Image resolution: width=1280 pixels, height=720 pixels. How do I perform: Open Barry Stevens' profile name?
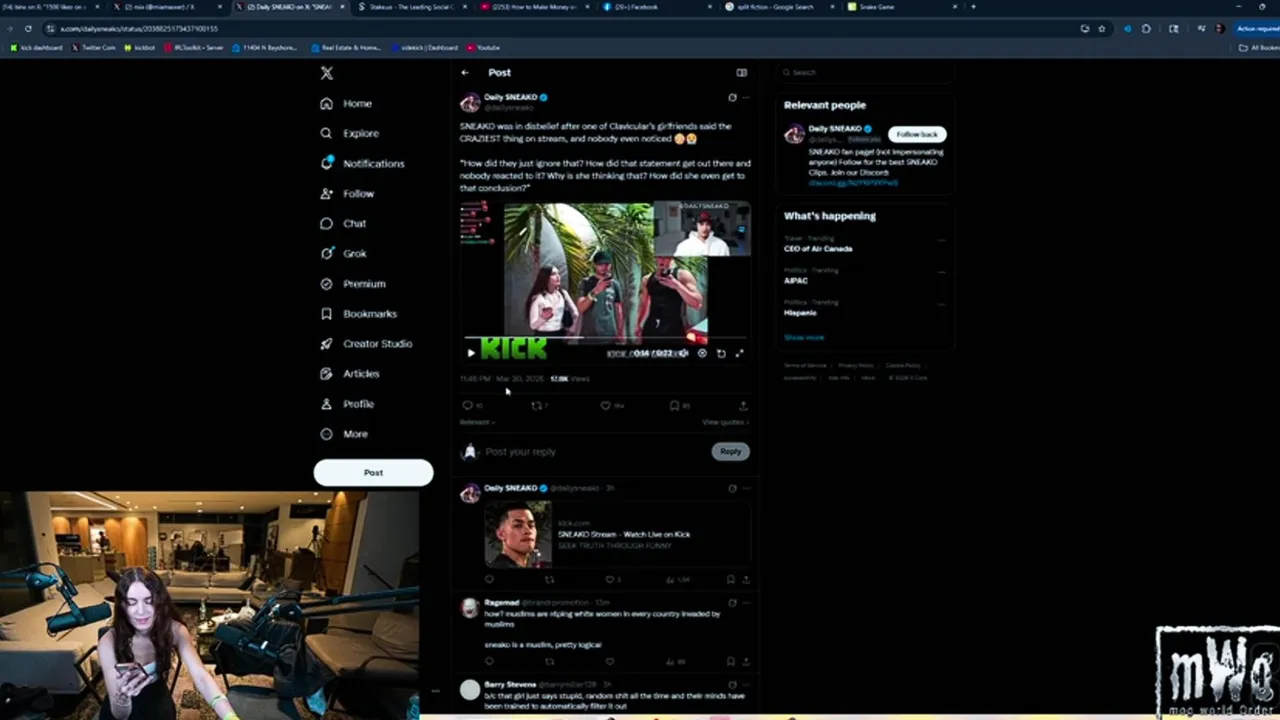[x=510, y=684]
